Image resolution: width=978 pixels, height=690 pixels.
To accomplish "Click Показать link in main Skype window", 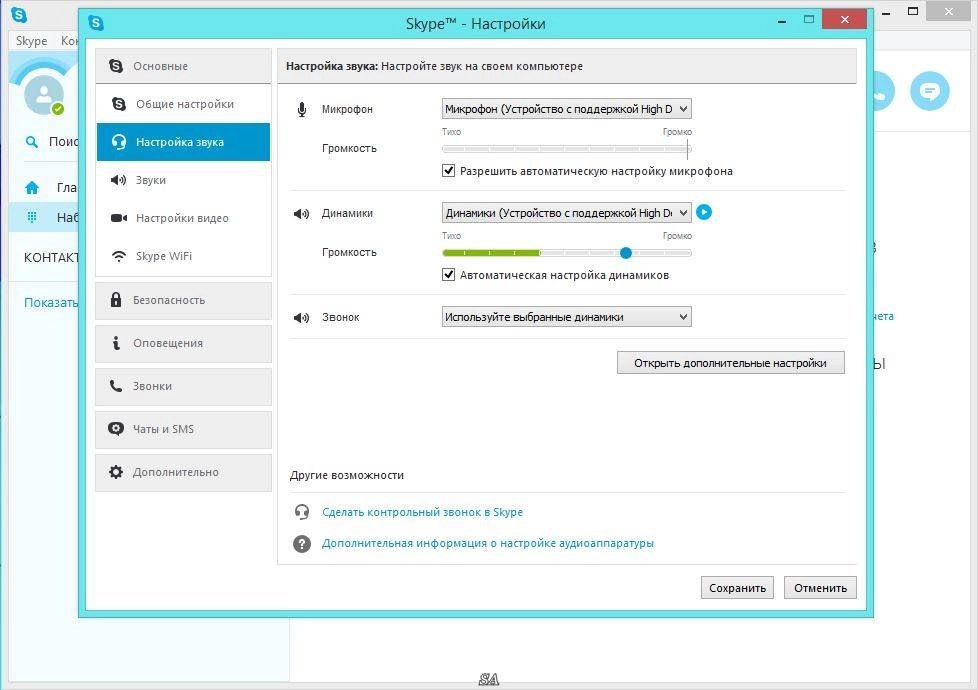I will coord(51,303).
